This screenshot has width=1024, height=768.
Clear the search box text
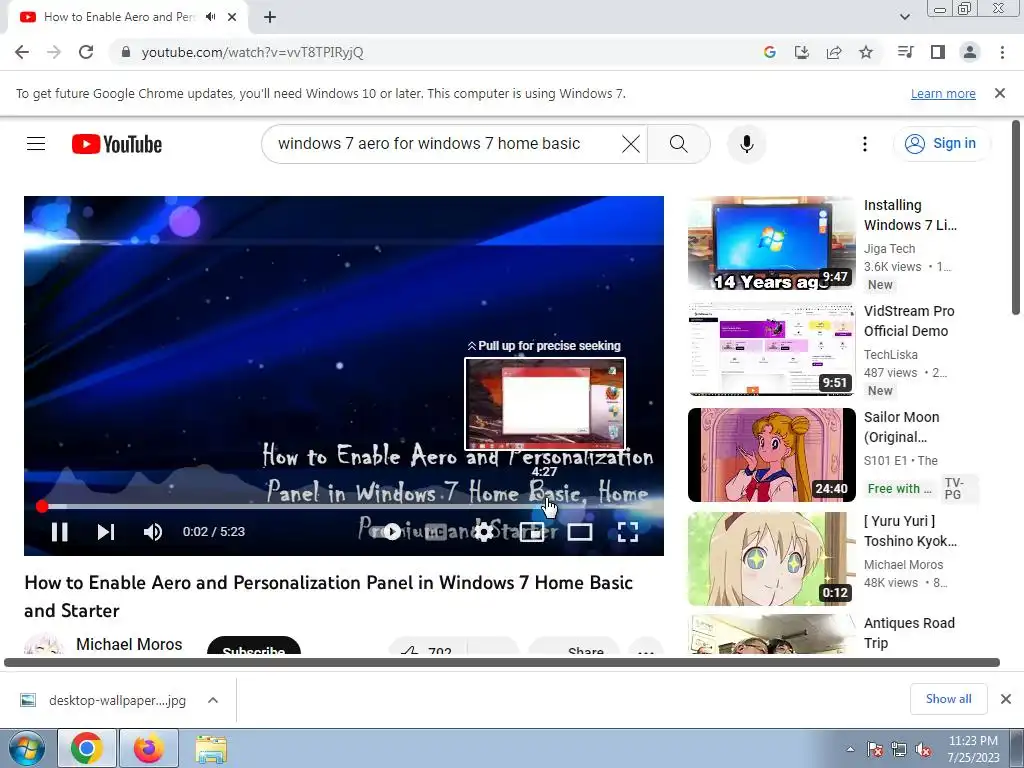pos(631,144)
